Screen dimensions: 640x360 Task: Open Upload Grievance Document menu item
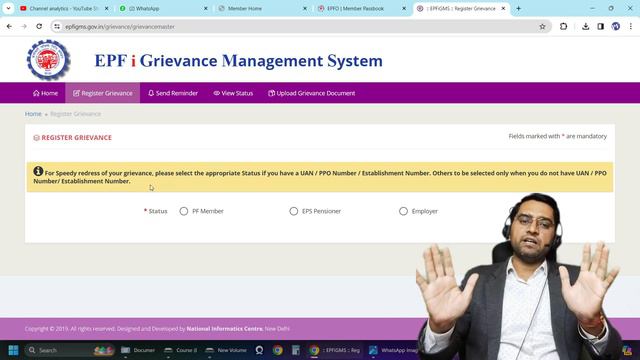[x=311, y=93]
